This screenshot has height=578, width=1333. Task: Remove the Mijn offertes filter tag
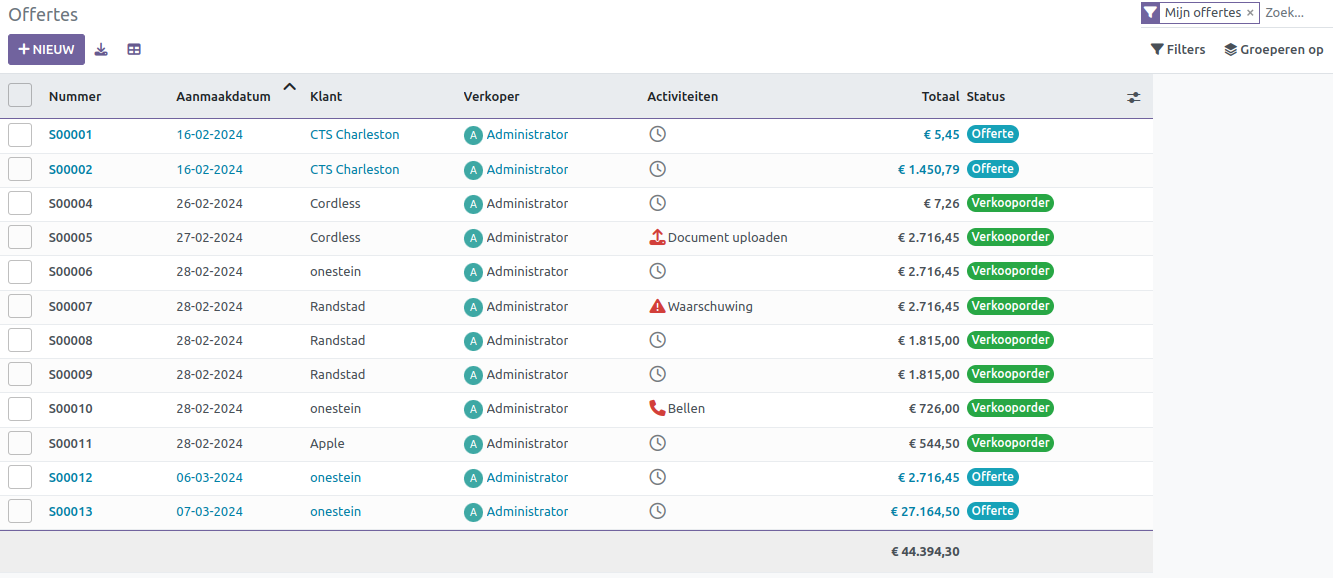1250,13
